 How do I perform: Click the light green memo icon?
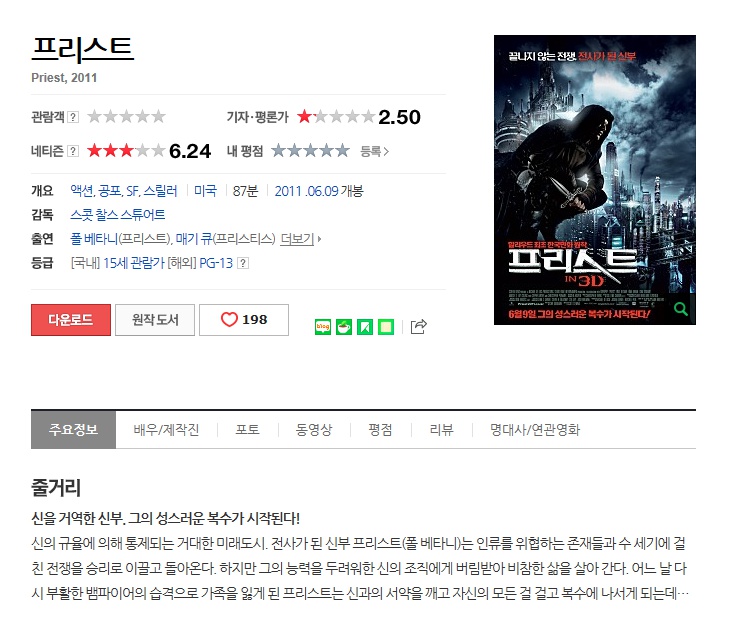click(386, 327)
